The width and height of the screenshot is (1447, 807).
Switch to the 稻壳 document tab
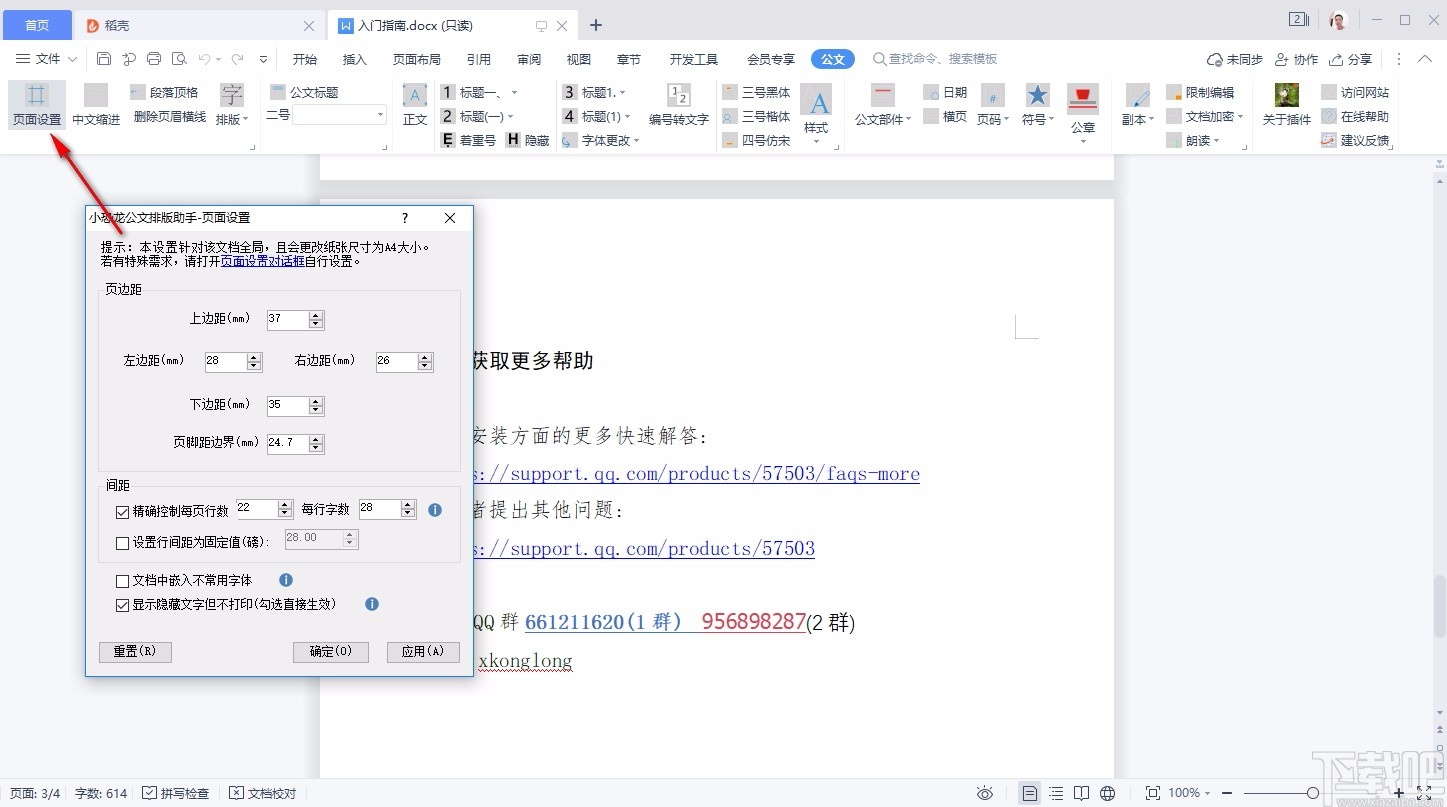click(x=118, y=24)
